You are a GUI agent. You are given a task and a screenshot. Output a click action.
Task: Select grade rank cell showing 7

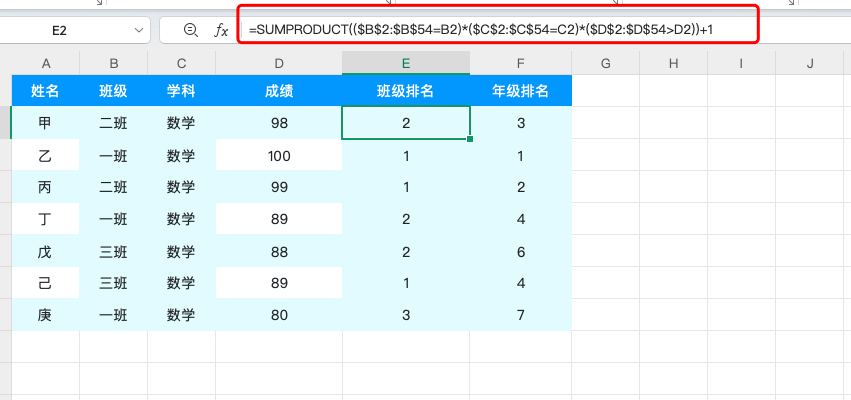click(520, 315)
